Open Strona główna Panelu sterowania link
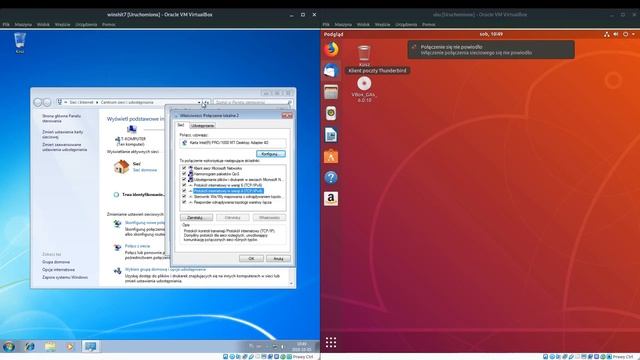Viewport: 640px width, 360px height. click(61, 118)
